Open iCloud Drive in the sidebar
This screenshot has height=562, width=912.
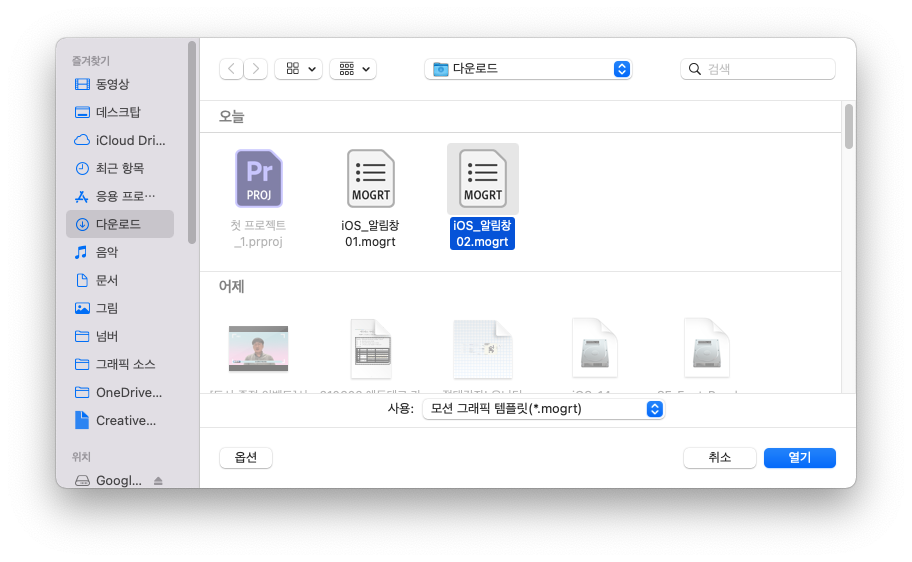(120, 140)
